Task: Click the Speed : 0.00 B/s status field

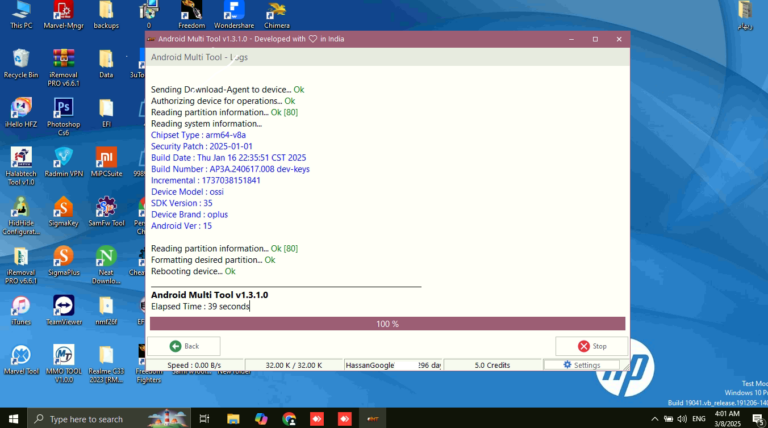Action: (x=194, y=365)
